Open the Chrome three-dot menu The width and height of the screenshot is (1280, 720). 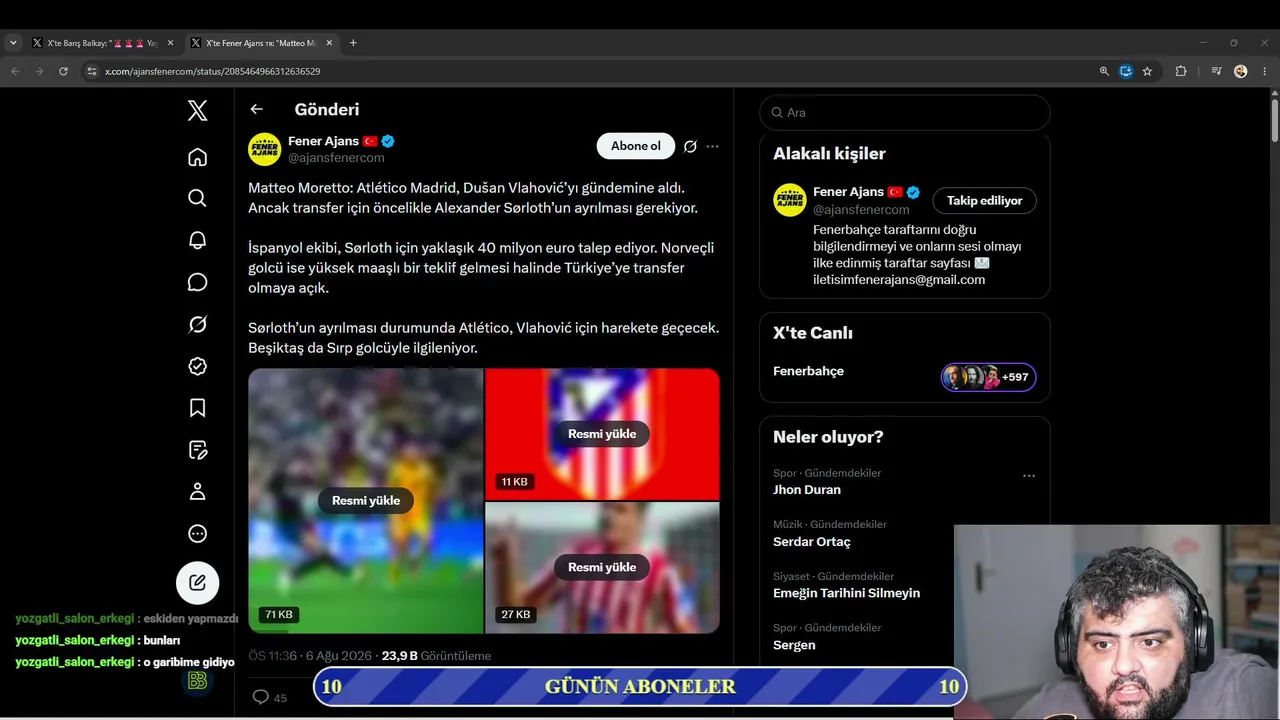(x=1265, y=71)
